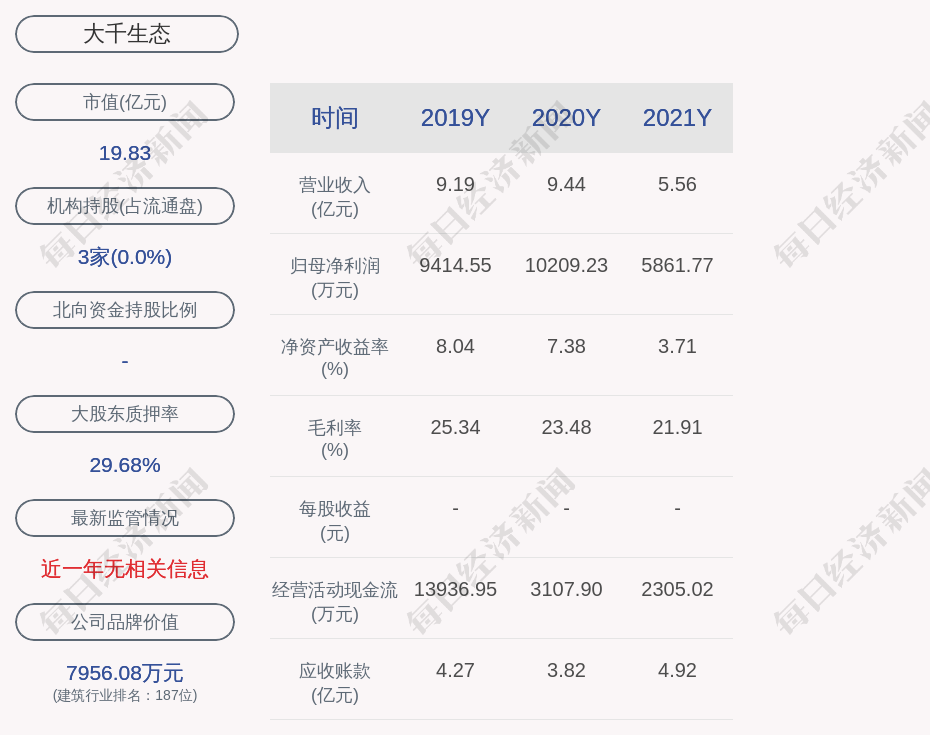Click the 毛利率(%) row label
Viewport: 930px width, 735px height.
click(x=335, y=439)
